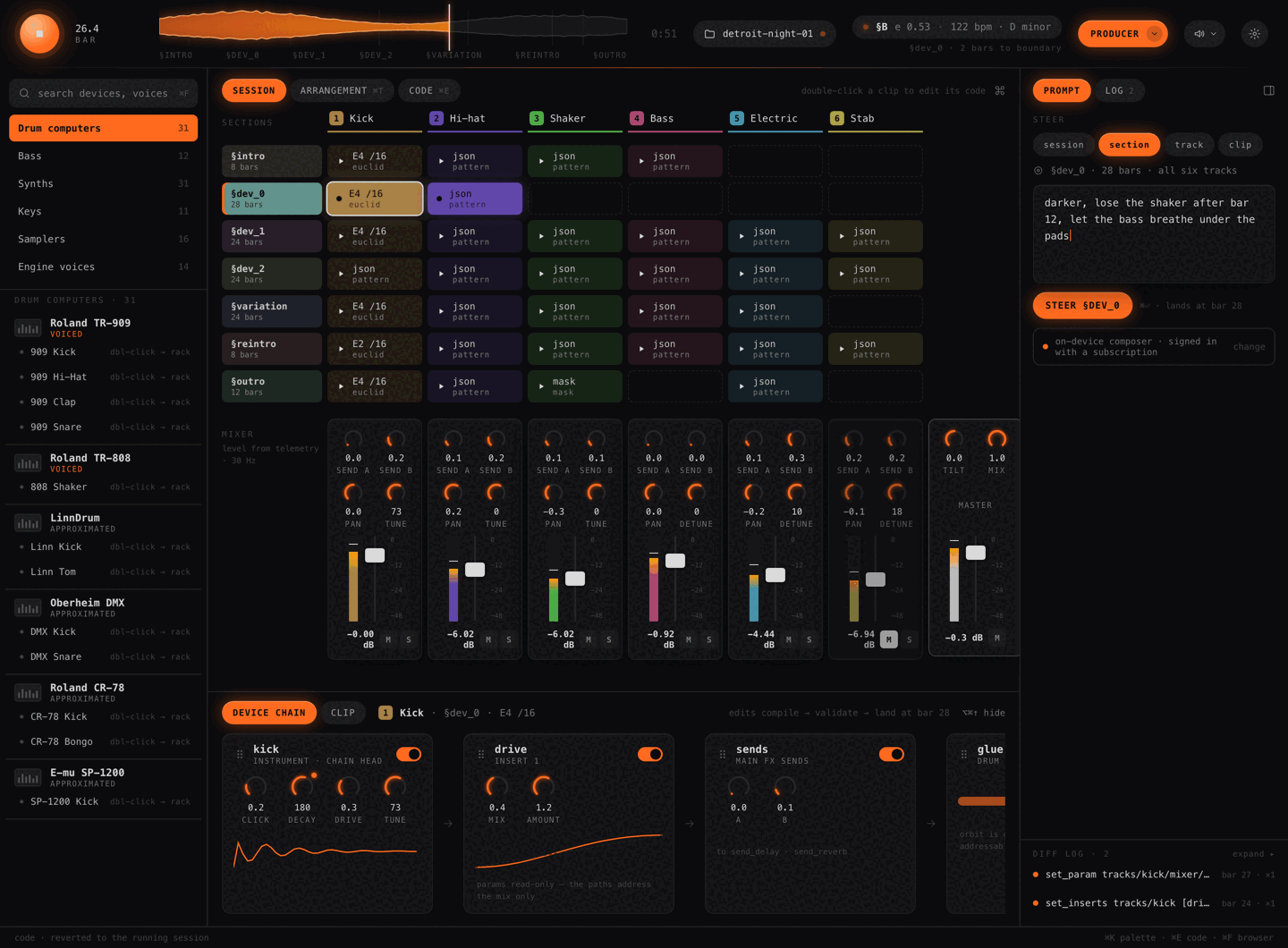This screenshot has height=948, width=1288.
Task: Click the Oberheim DMX device icon
Action: (28, 608)
